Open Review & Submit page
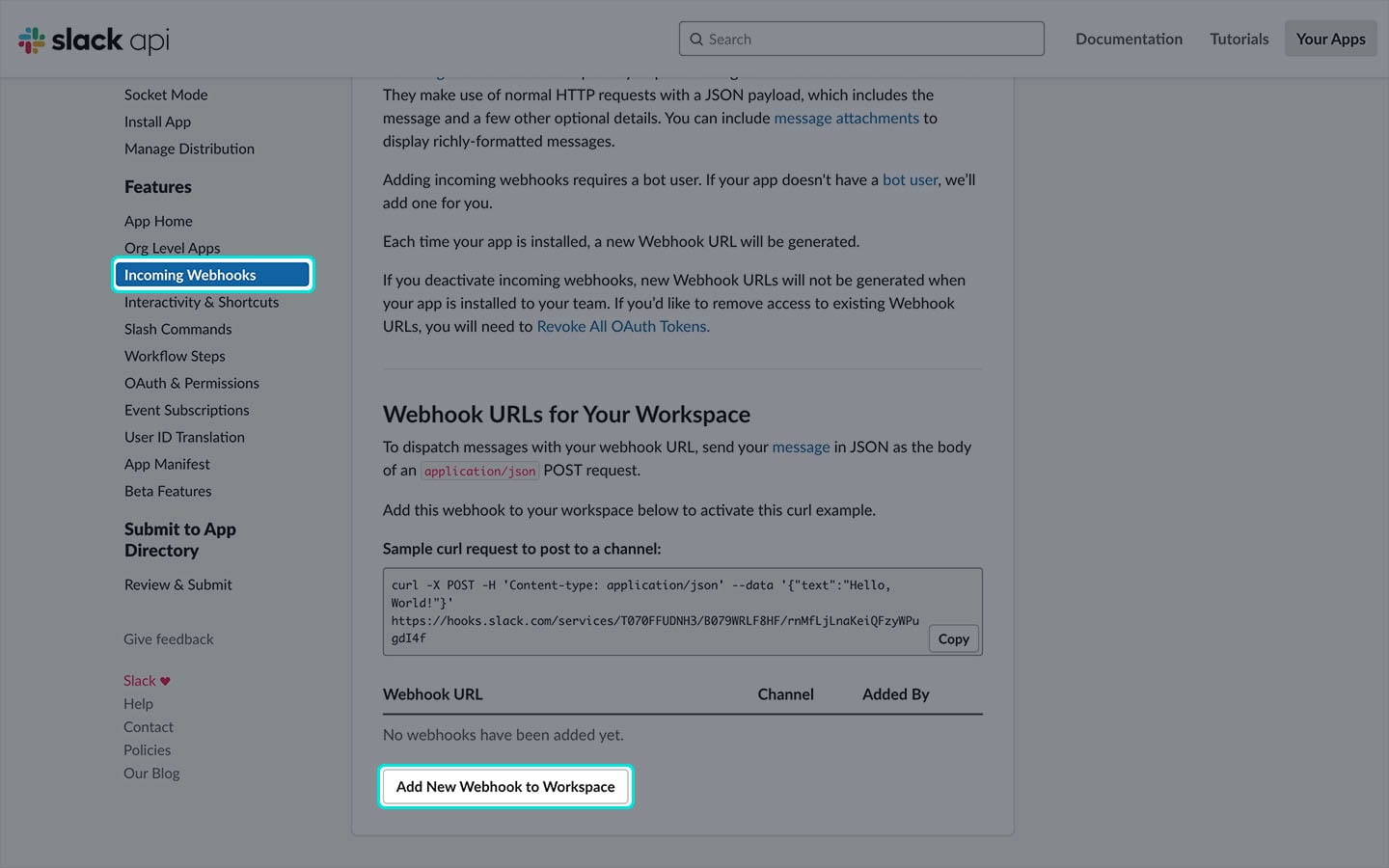This screenshot has width=1389, height=868. point(177,584)
